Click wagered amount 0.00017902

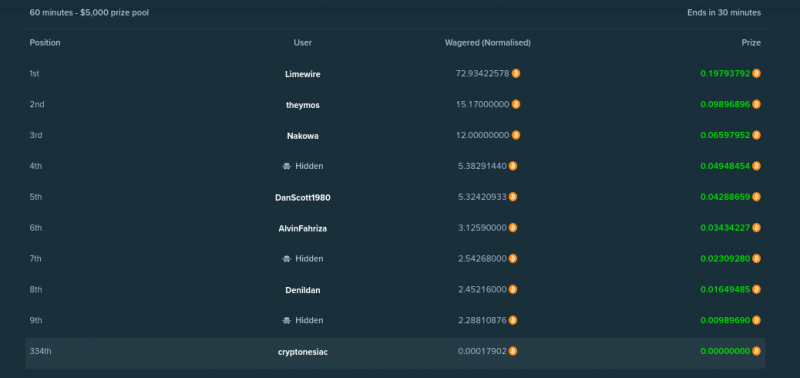click(x=482, y=351)
